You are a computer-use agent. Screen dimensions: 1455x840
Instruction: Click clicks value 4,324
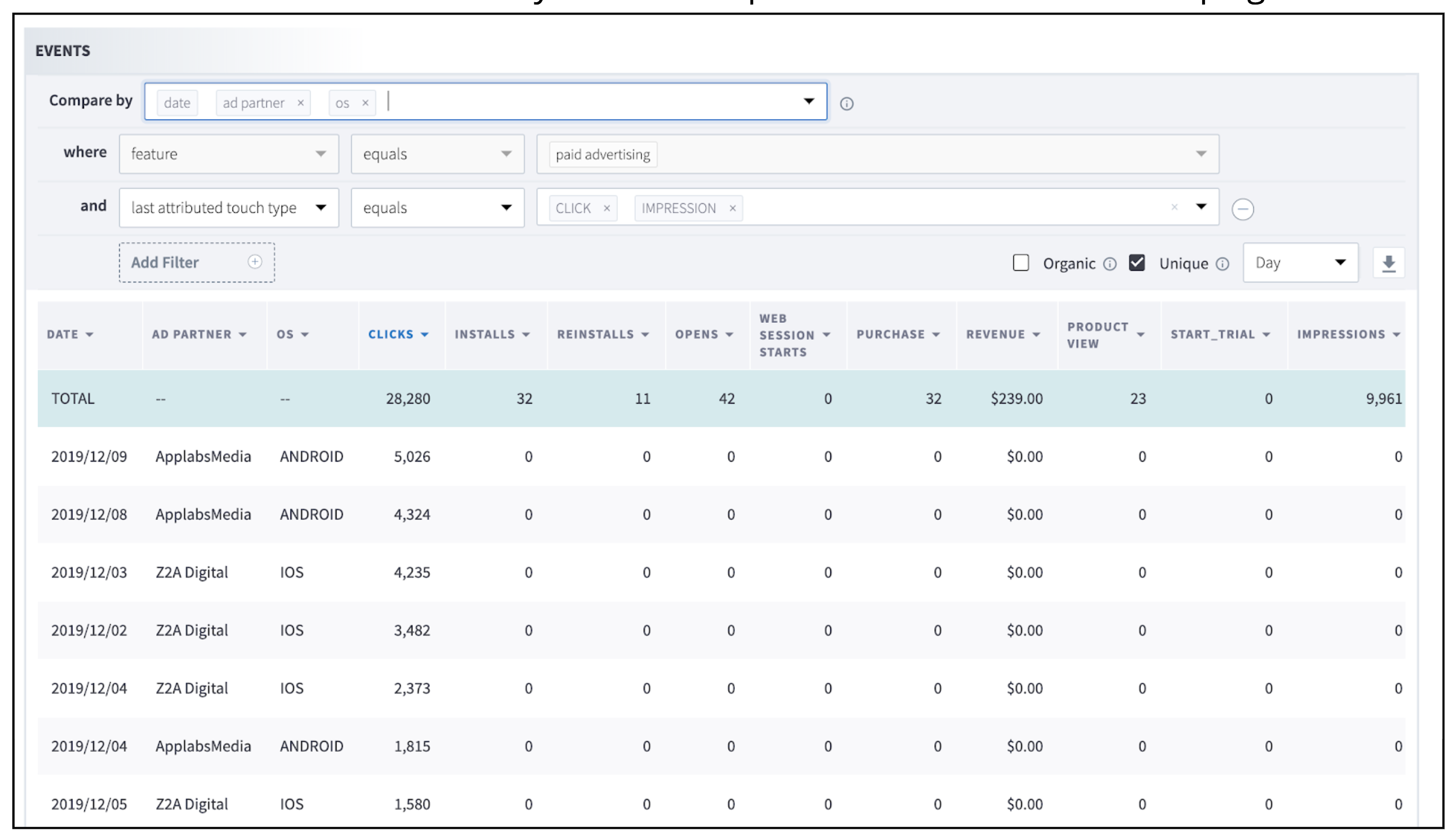point(412,515)
